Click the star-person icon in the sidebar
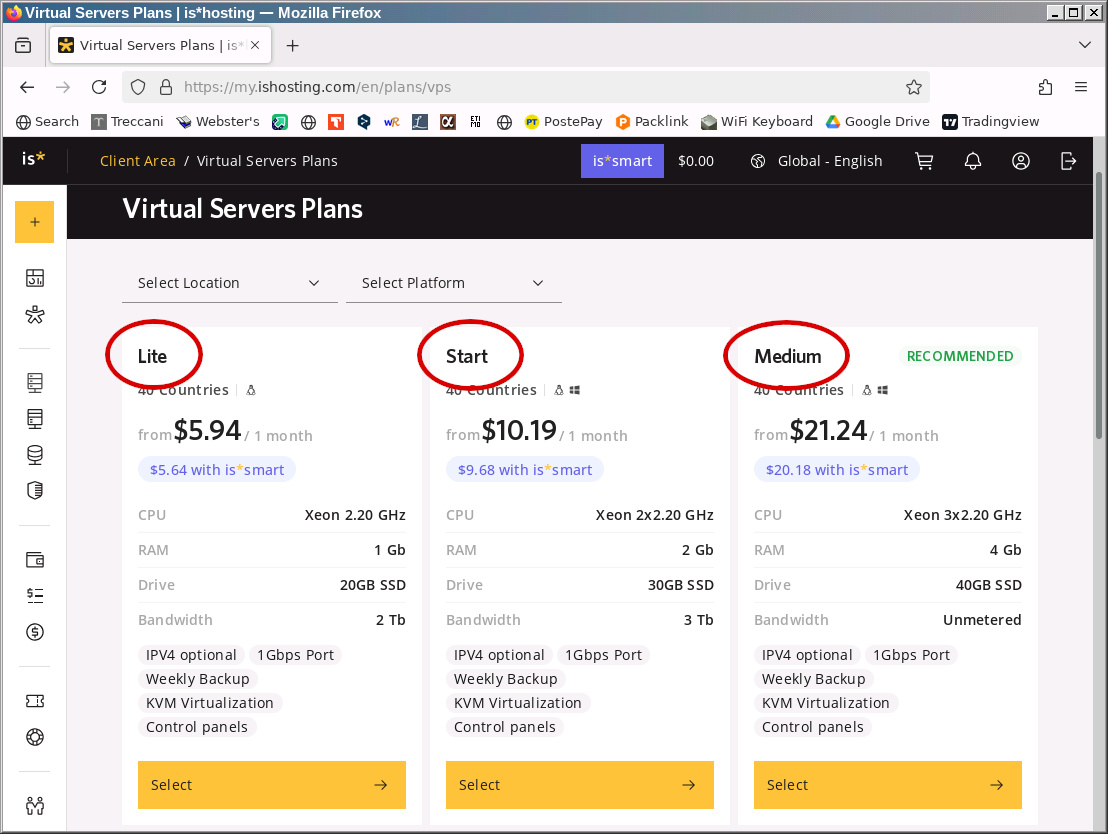 click(x=35, y=315)
